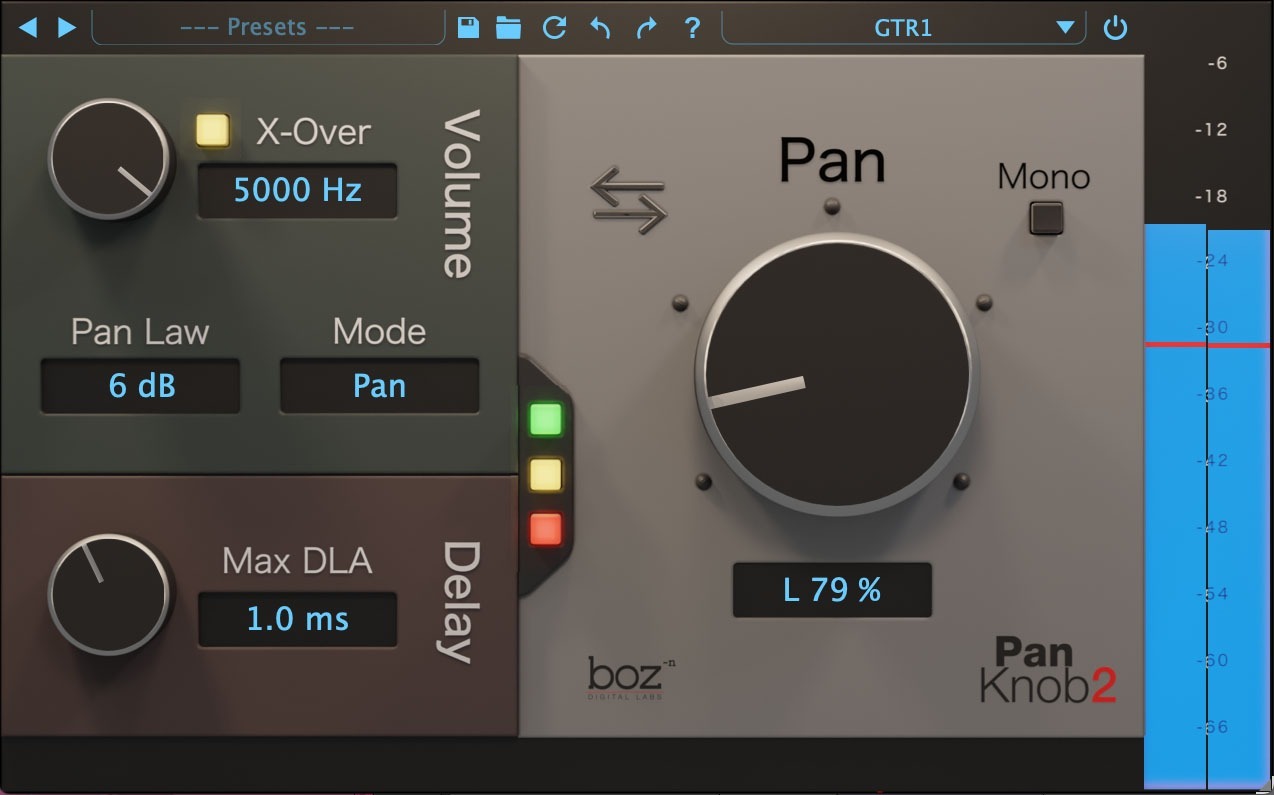The height and width of the screenshot is (795, 1274).
Task: Open the Mode dropdown showing Pan
Action: tap(380, 385)
